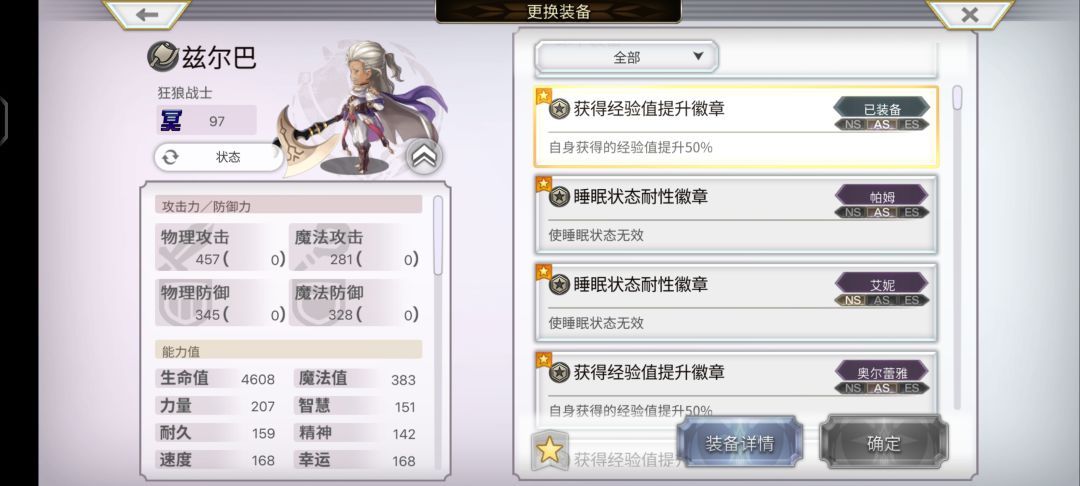1080x486 pixels.
Task: Click the refresh arrows in 状态 button
Action: 170,157
